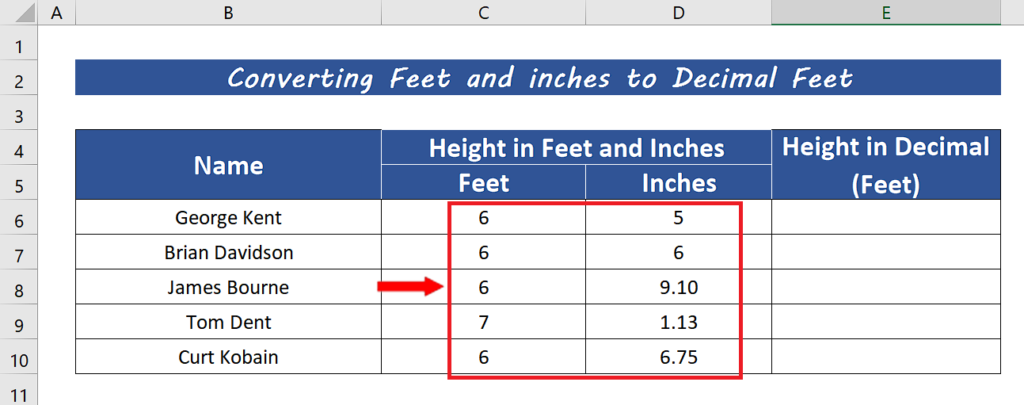1024x405 pixels.
Task: Select George Kent's Inches value 5
Action: [x=679, y=217]
